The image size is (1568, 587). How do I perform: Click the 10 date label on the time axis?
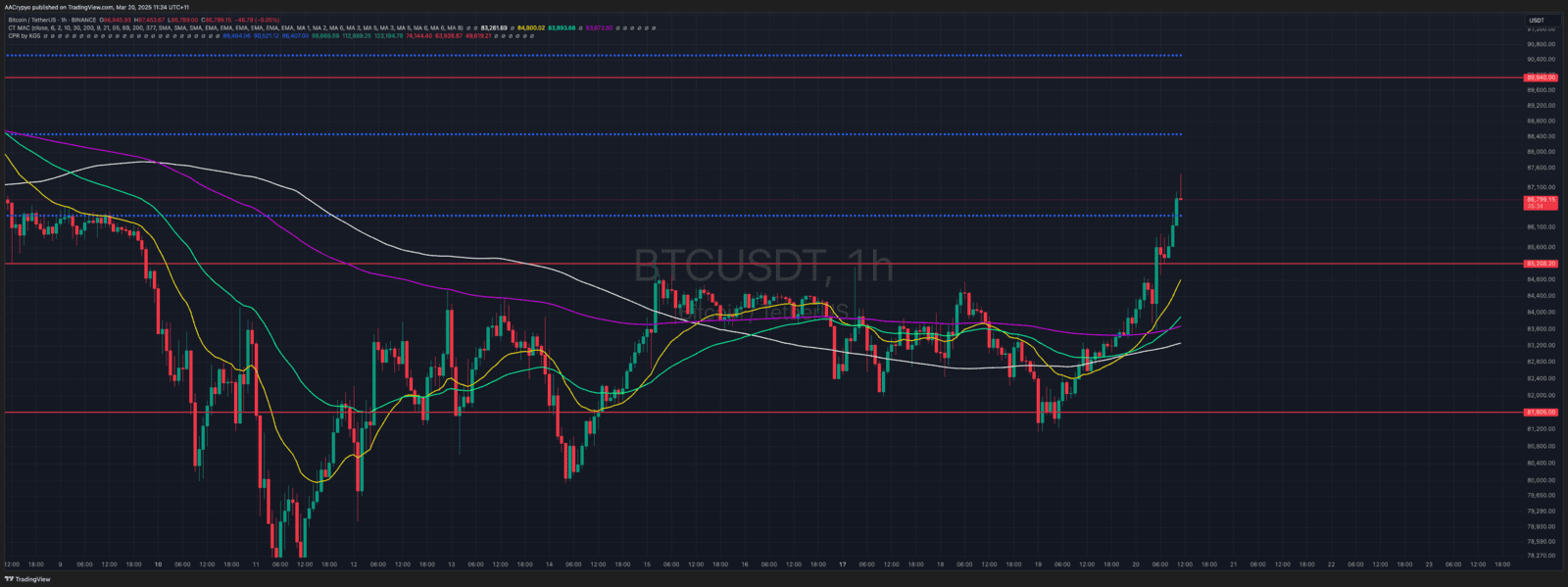pos(158,564)
